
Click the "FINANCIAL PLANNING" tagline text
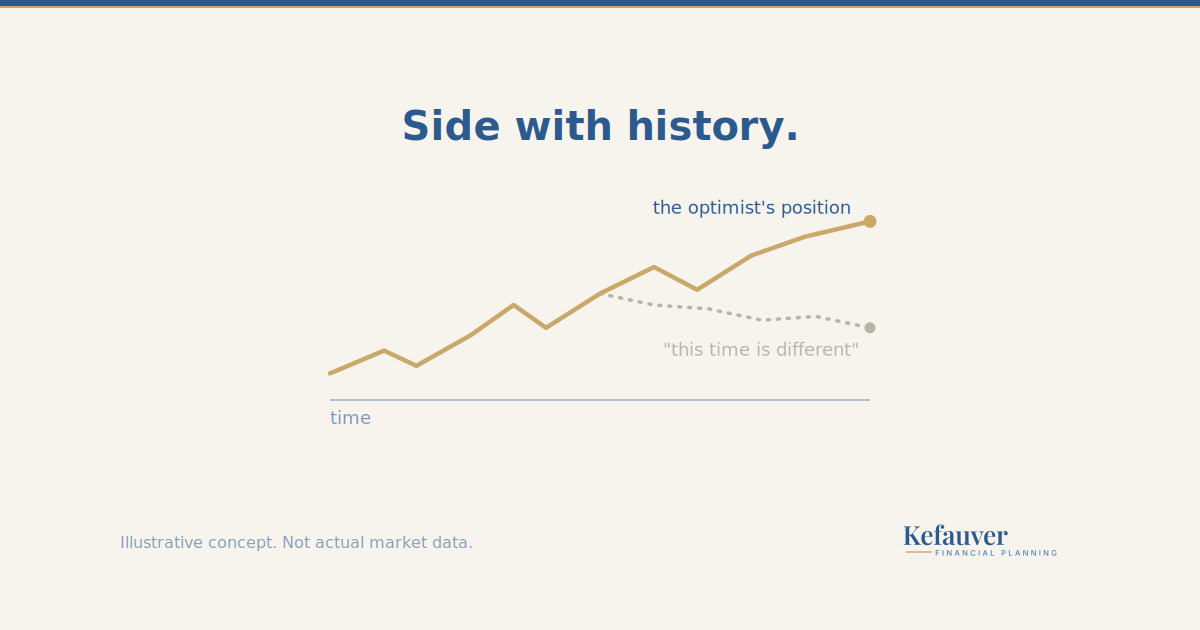996,553
